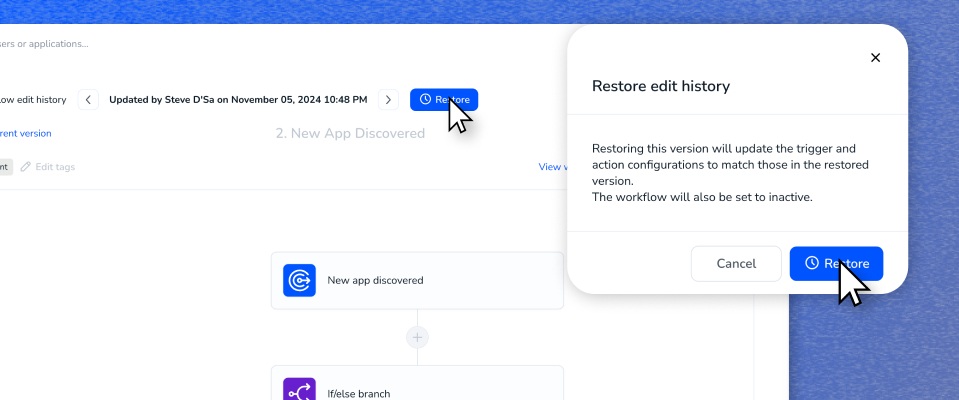959x400 pixels.
Task: Click the New app discovered trigger icon
Action: [299, 280]
